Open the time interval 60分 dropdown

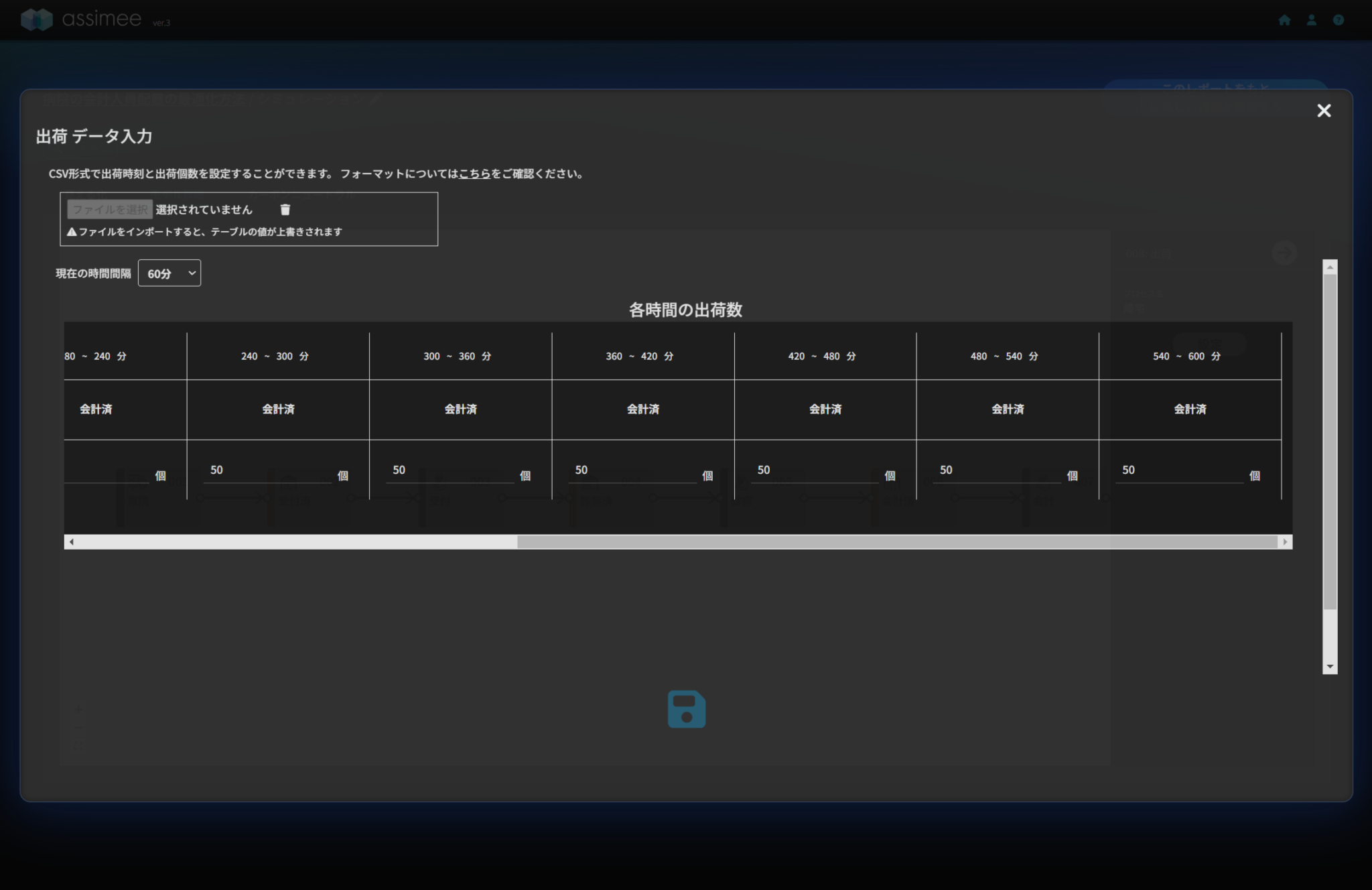[169, 273]
